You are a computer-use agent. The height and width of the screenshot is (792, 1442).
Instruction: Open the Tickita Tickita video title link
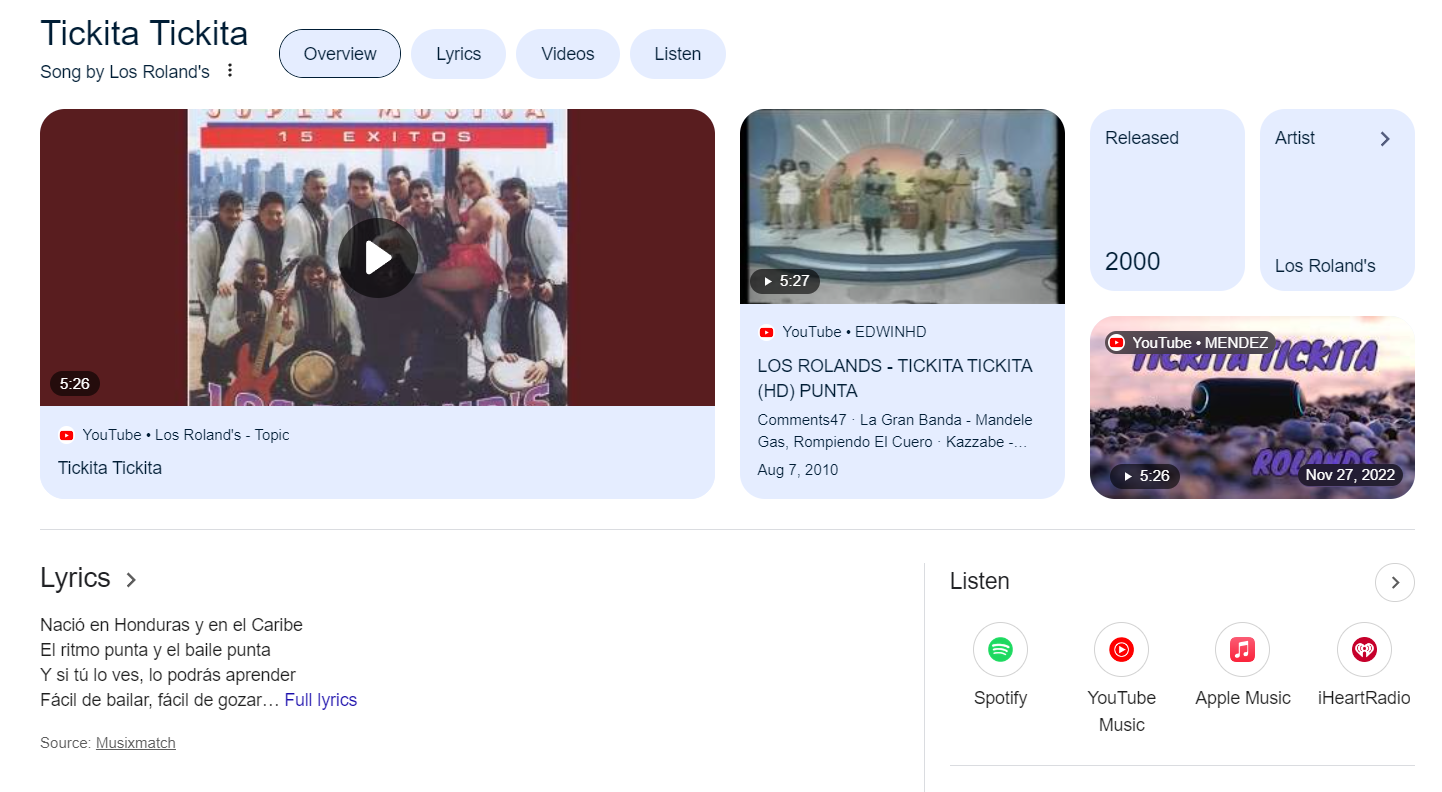click(x=110, y=468)
